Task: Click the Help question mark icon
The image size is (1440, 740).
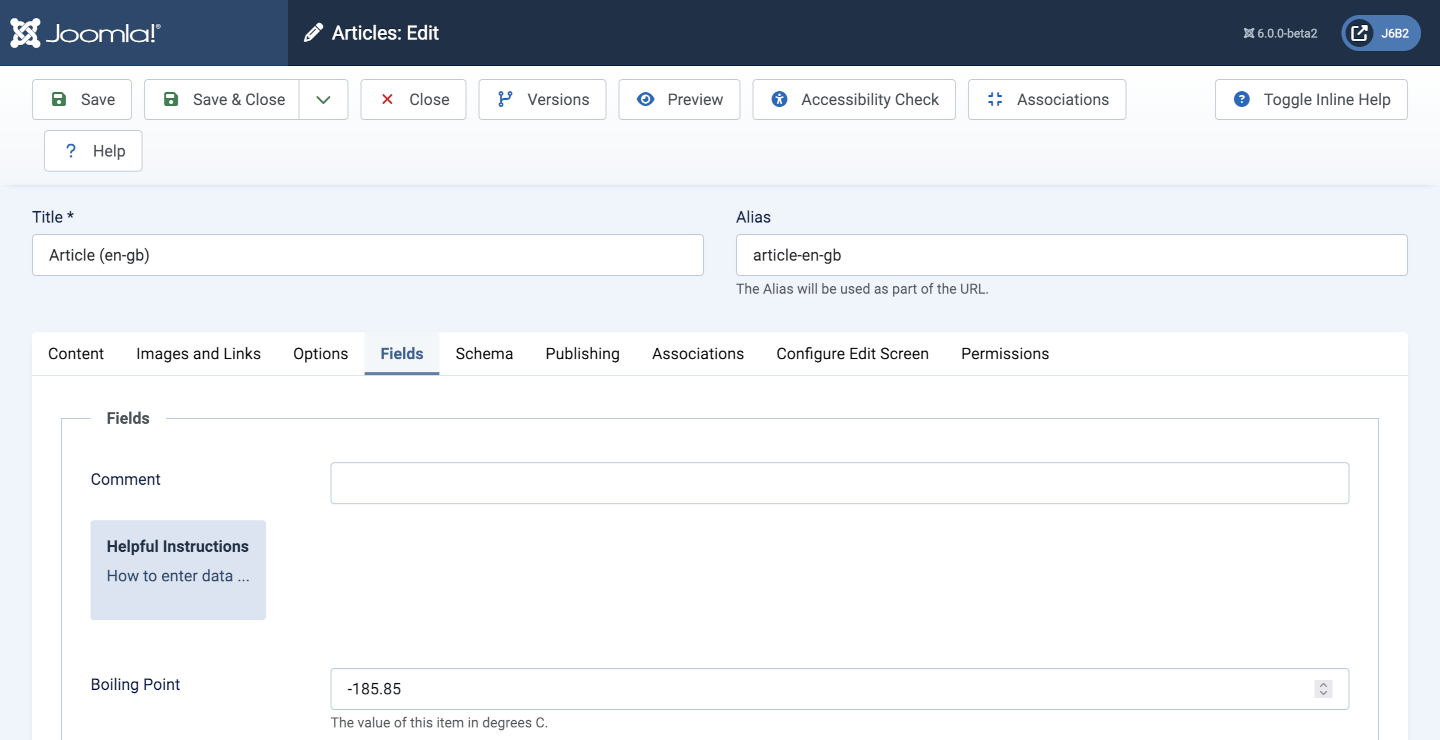Action: click(x=70, y=150)
